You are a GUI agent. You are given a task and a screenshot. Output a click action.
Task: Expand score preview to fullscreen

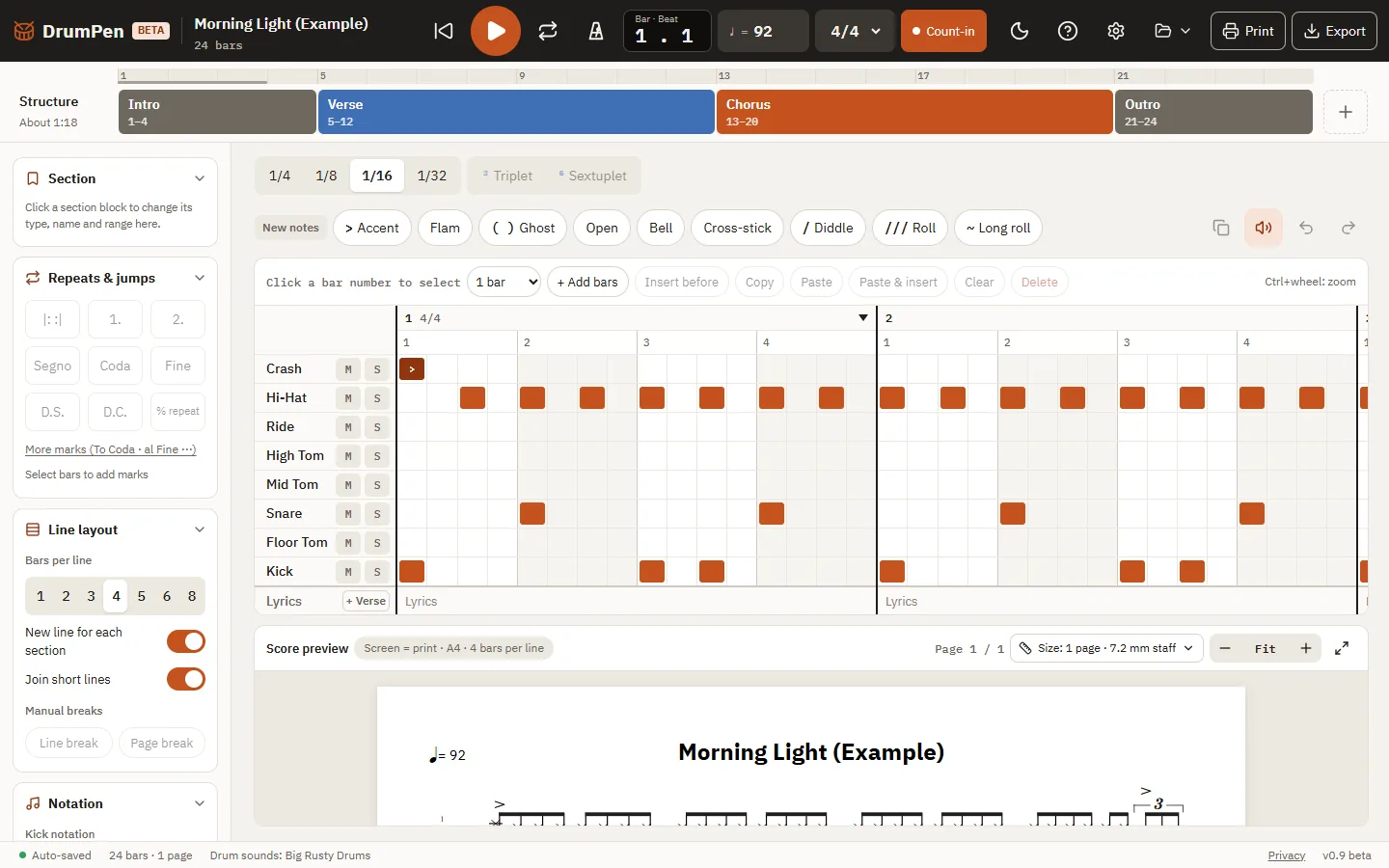click(1342, 648)
